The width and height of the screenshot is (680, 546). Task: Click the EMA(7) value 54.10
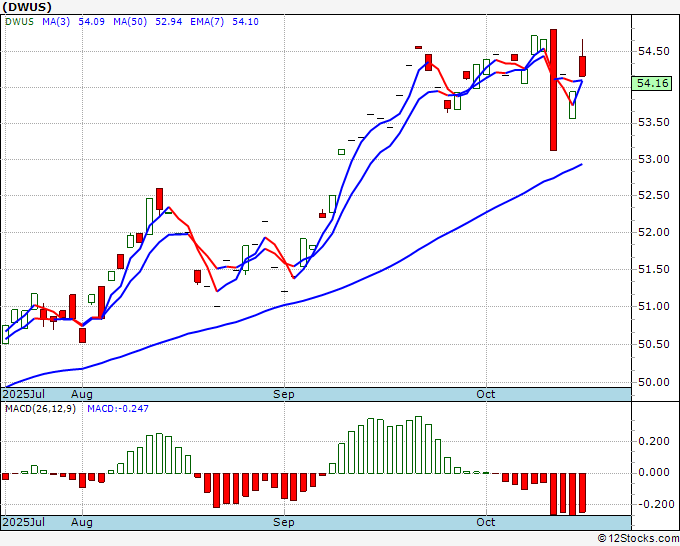[245, 22]
